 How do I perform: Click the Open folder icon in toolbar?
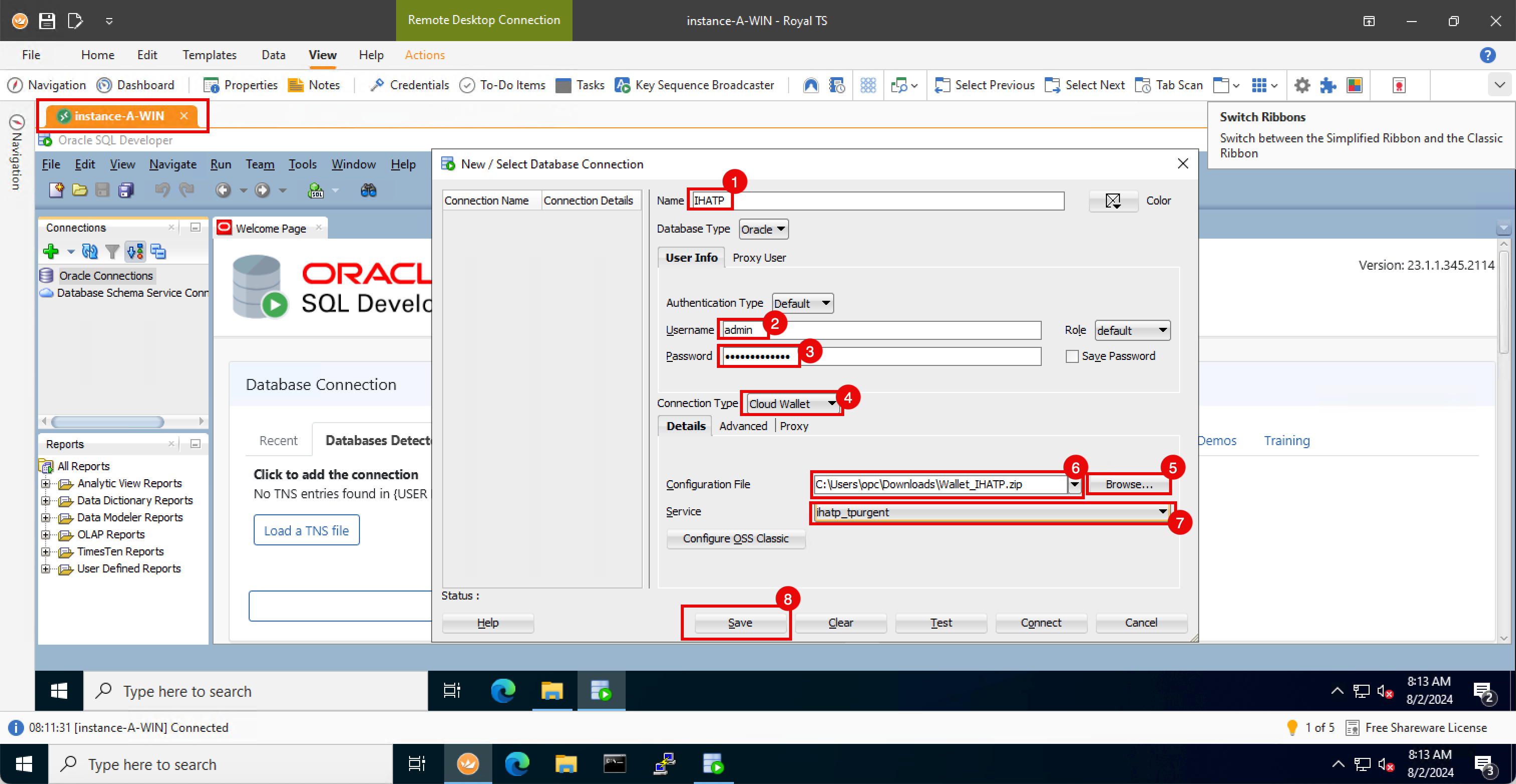79,190
